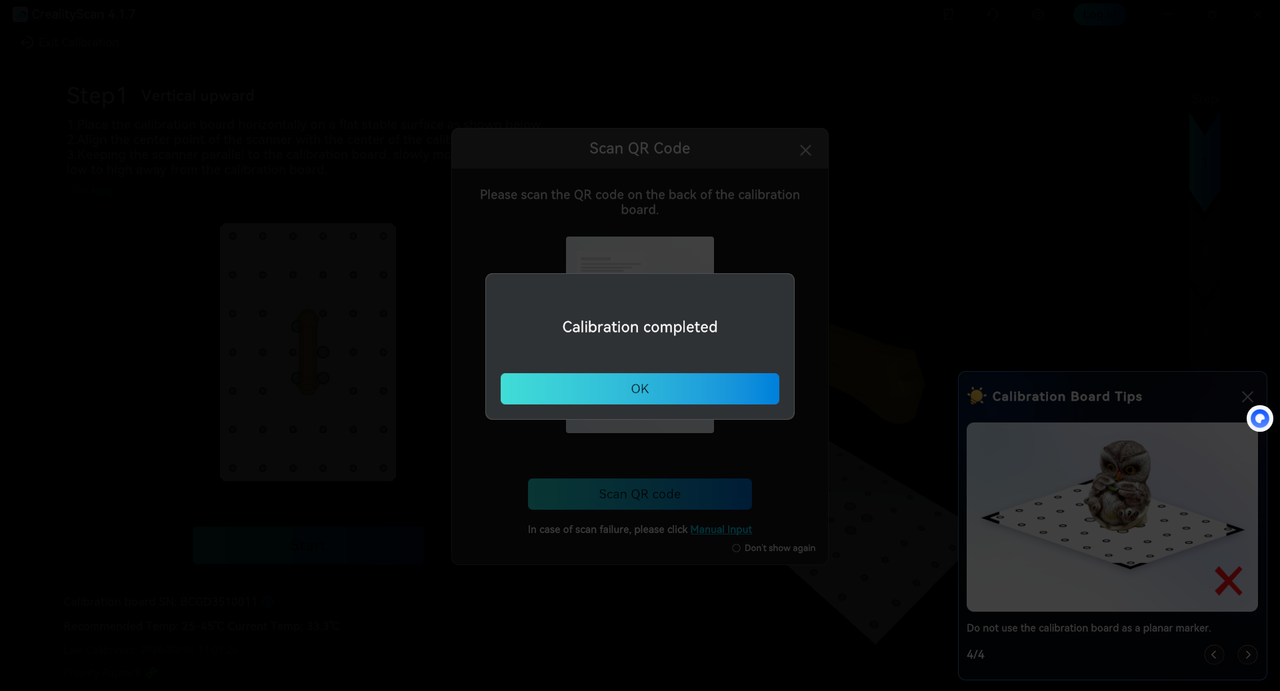Viewport: 1280px width, 691px height.
Task: Open the blue floating circle assistant icon
Action: coord(1260,418)
